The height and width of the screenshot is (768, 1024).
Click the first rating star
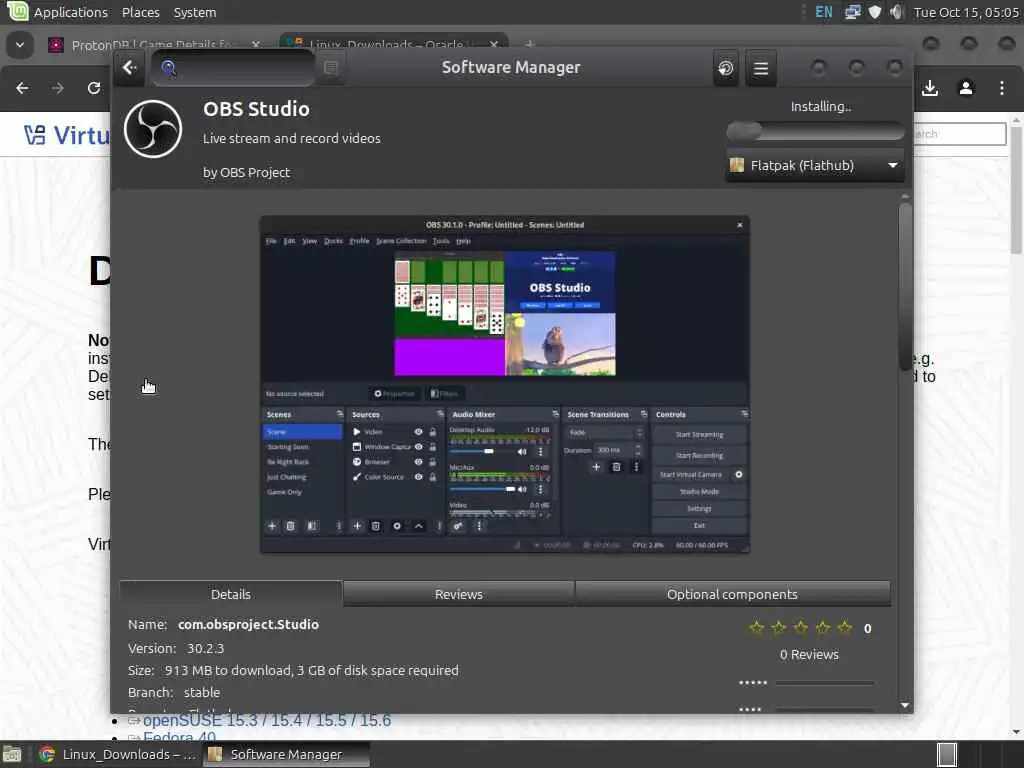pyautogui.click(x=756, y=628)
